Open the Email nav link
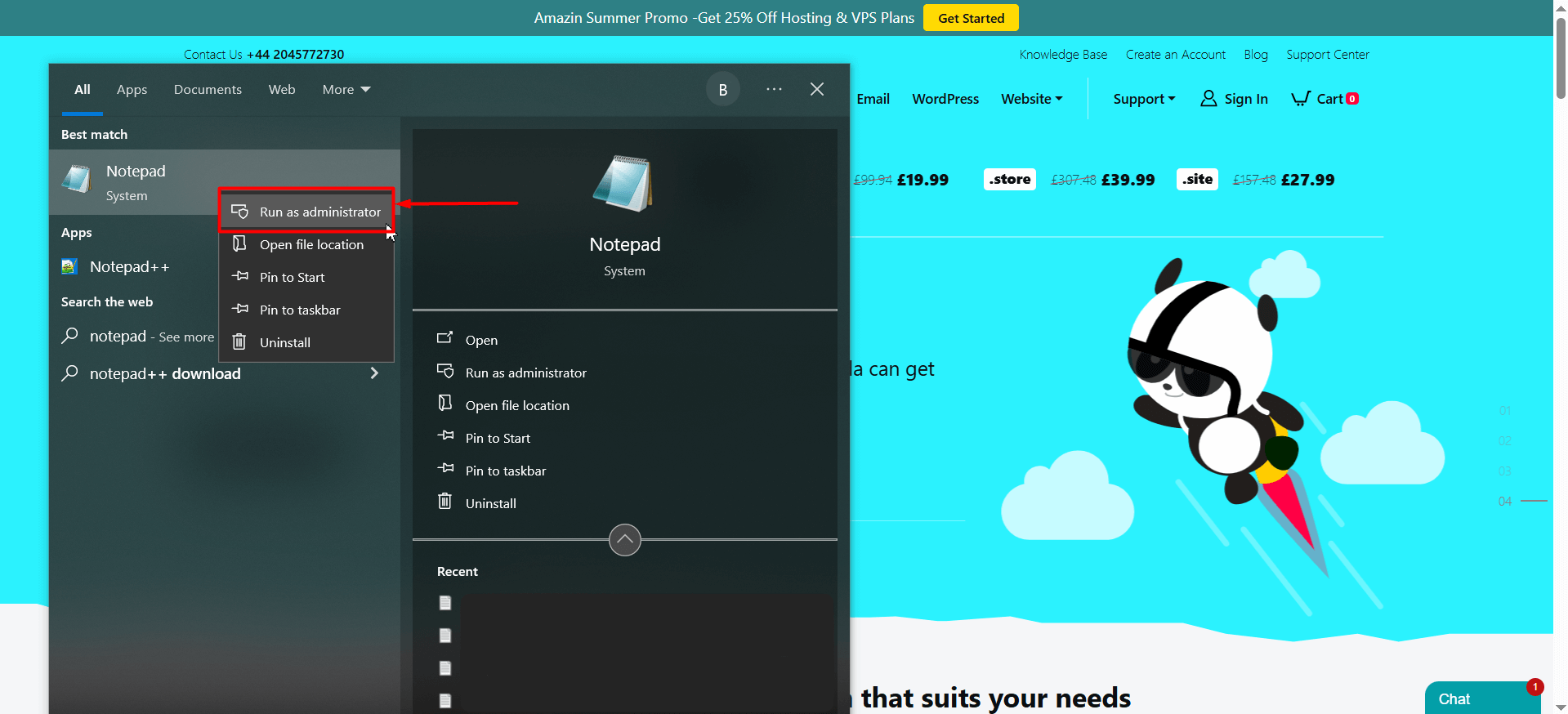 tap(873, 99)
